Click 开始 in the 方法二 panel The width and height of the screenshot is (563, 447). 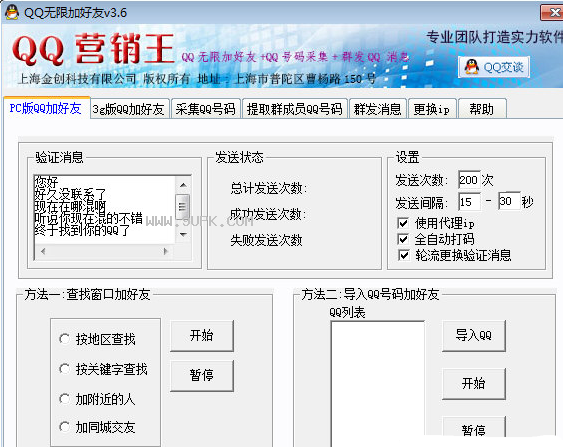click(474, 383)
